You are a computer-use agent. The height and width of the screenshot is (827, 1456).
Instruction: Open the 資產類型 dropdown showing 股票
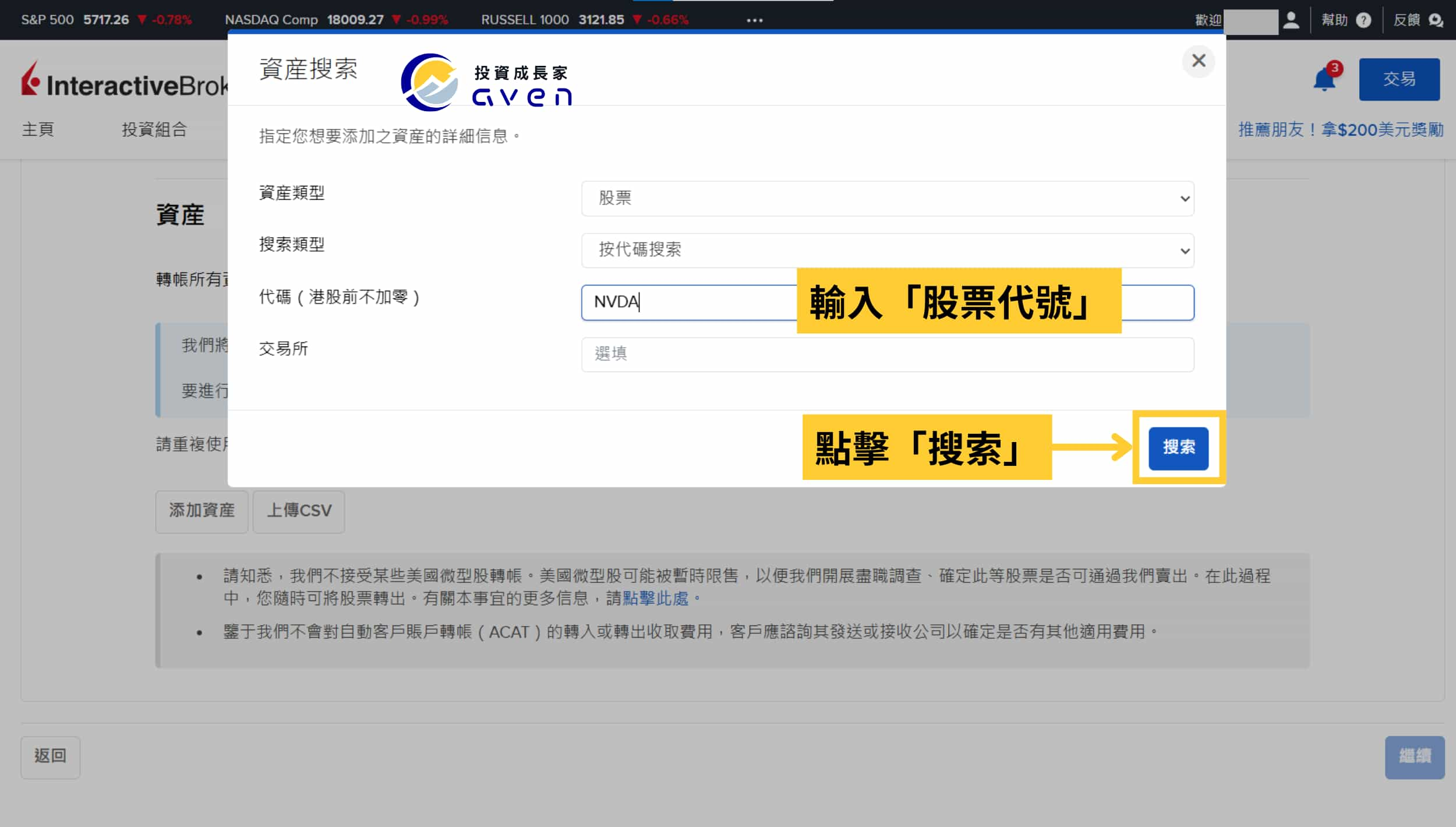click(888, 199)
